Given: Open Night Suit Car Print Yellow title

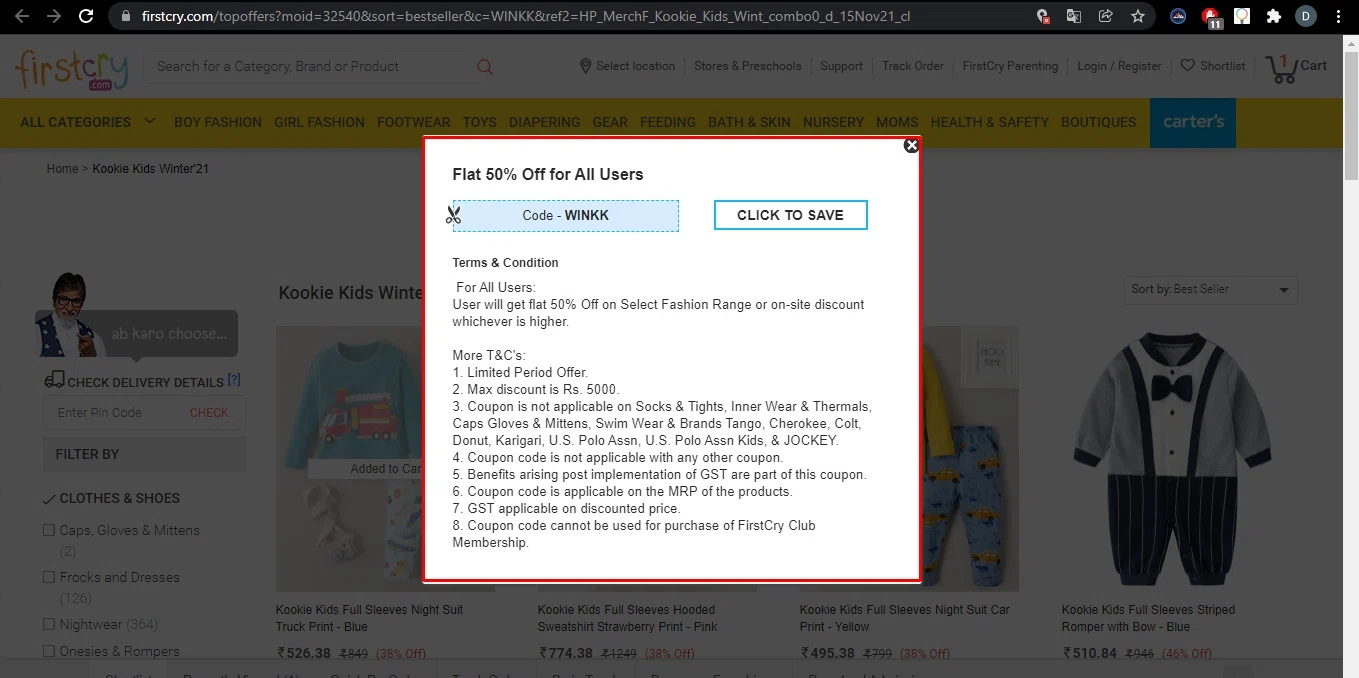Looking at the screenshot, I should pyautogui.click(x=905, y=618).
